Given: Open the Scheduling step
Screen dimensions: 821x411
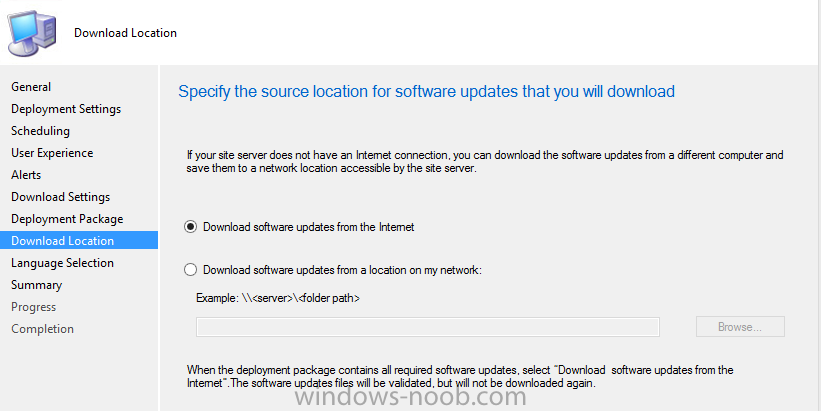Looking at the screenshot, I should pyautogui.click(x=40, y=131).
